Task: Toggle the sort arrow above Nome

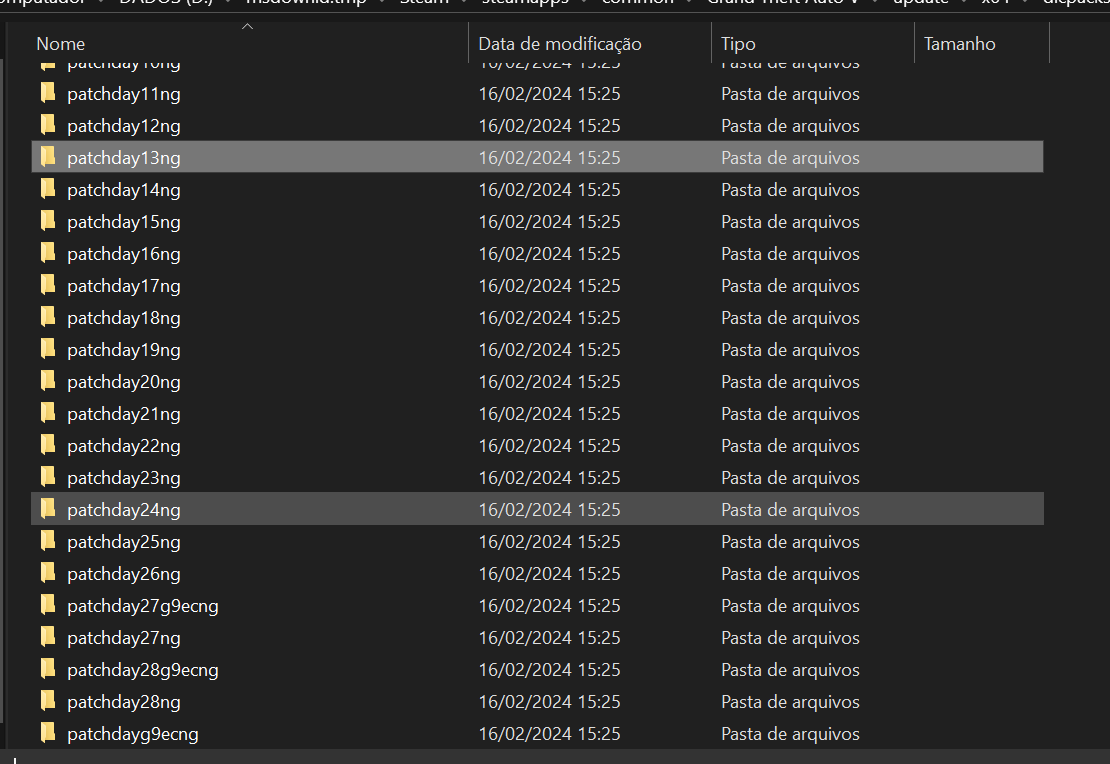Action: pos(248,27)
